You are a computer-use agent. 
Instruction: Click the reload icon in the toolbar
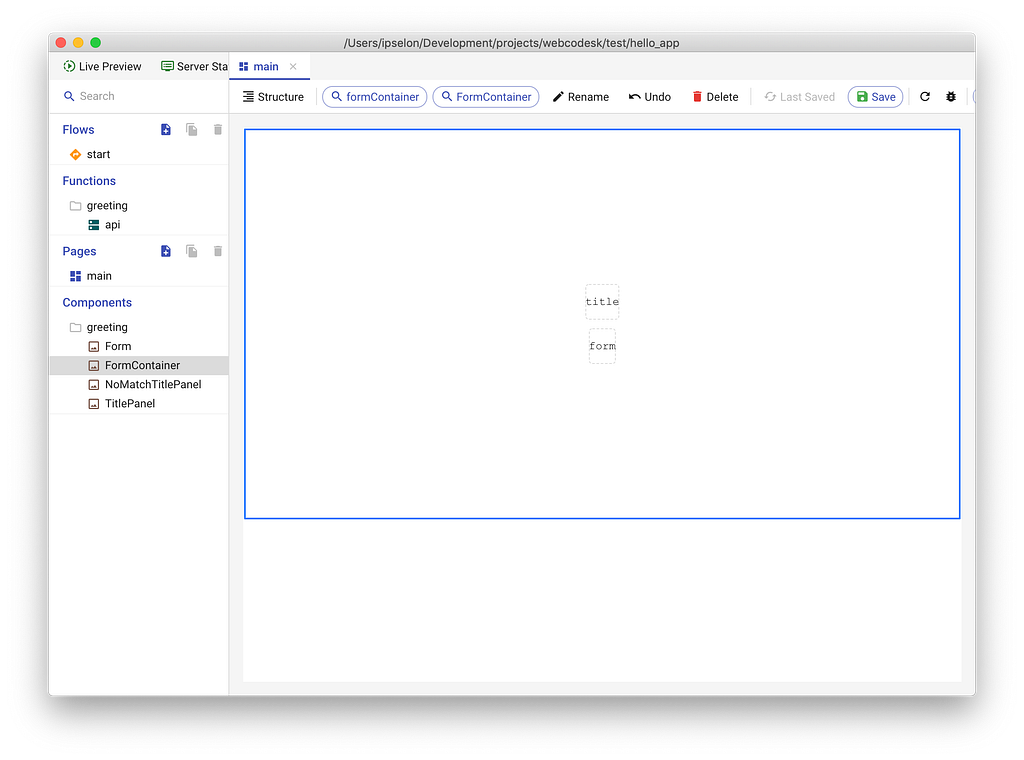pos(925,97)
